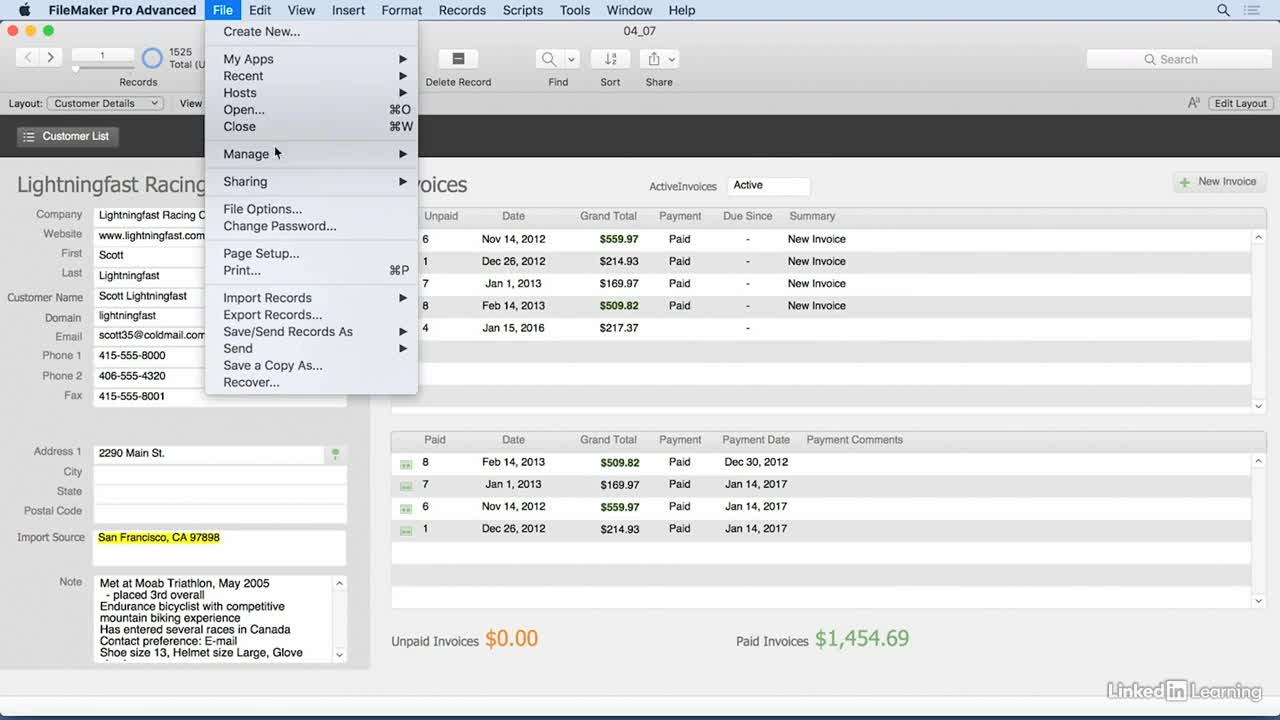Open the Layout Customer Details dropdown
Image resolution: width=1280 pixels, height=720 pixels.
[x=105, y=103]
